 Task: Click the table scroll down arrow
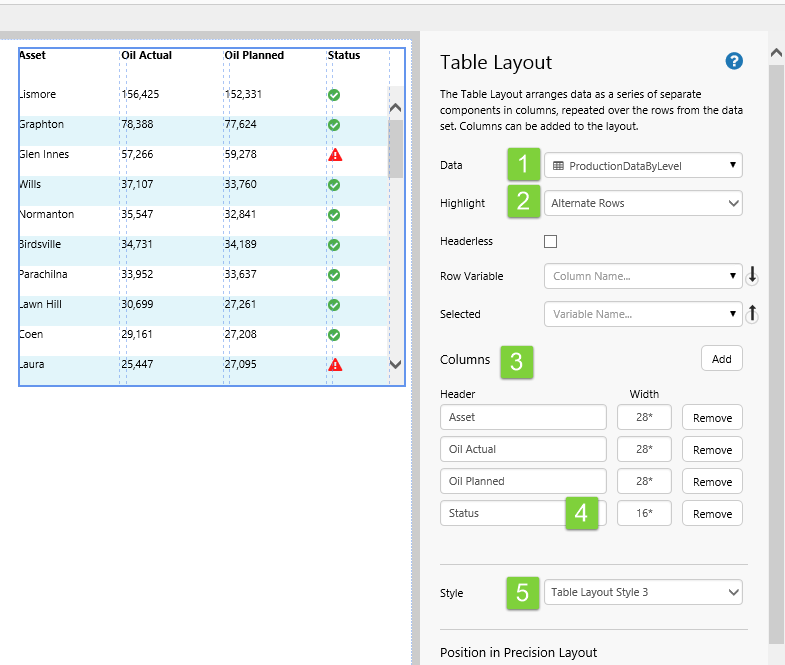[395, 366]
